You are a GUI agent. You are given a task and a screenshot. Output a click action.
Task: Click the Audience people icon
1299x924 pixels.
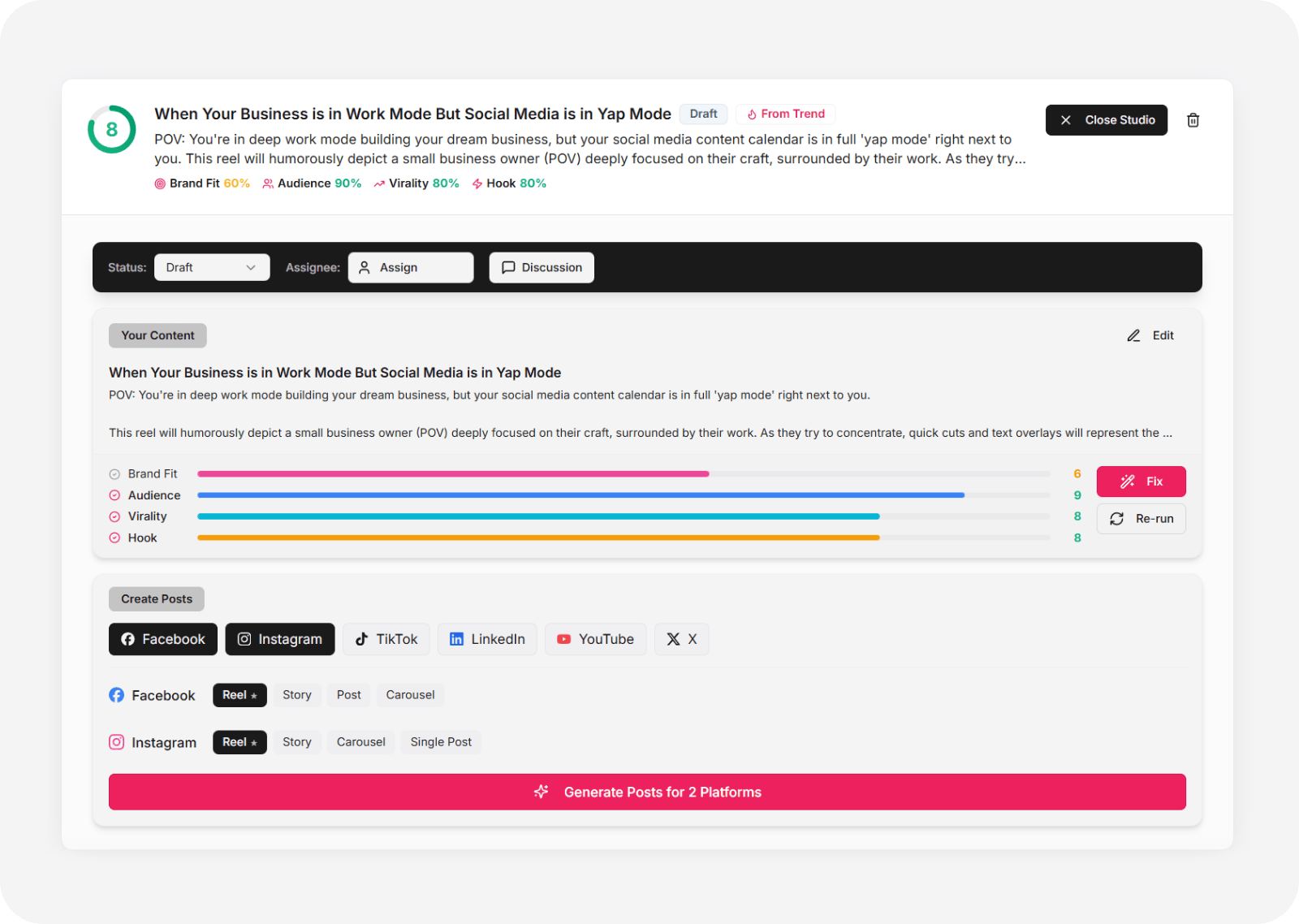point(268,184)
